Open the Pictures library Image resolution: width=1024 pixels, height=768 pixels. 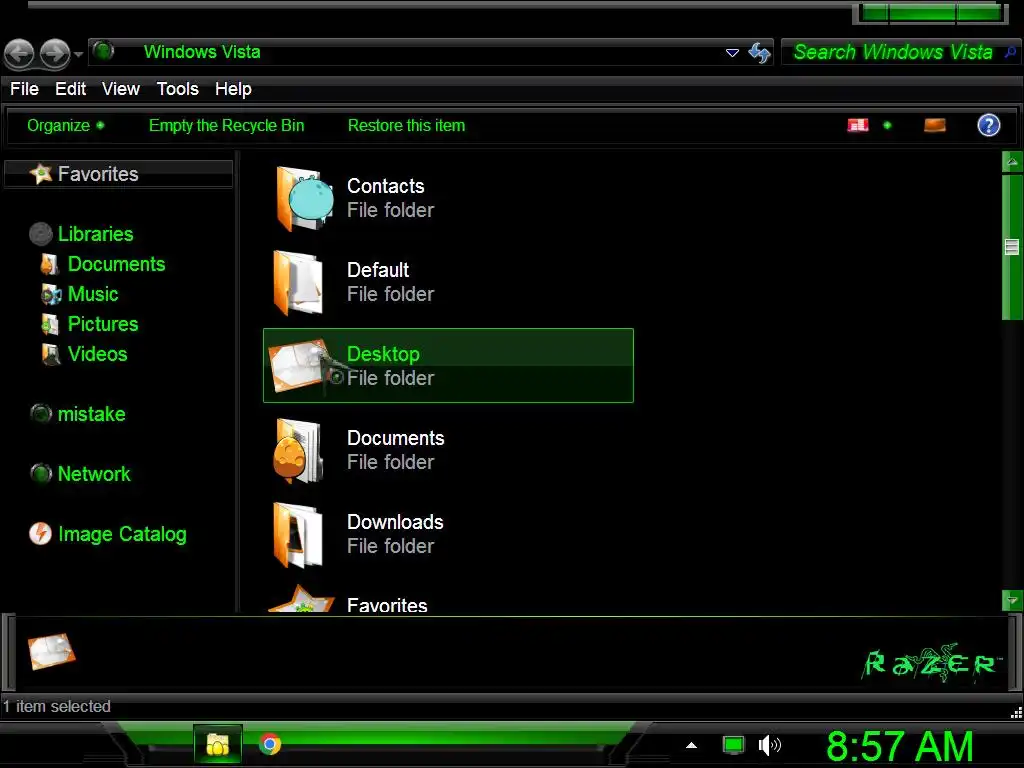103,324
